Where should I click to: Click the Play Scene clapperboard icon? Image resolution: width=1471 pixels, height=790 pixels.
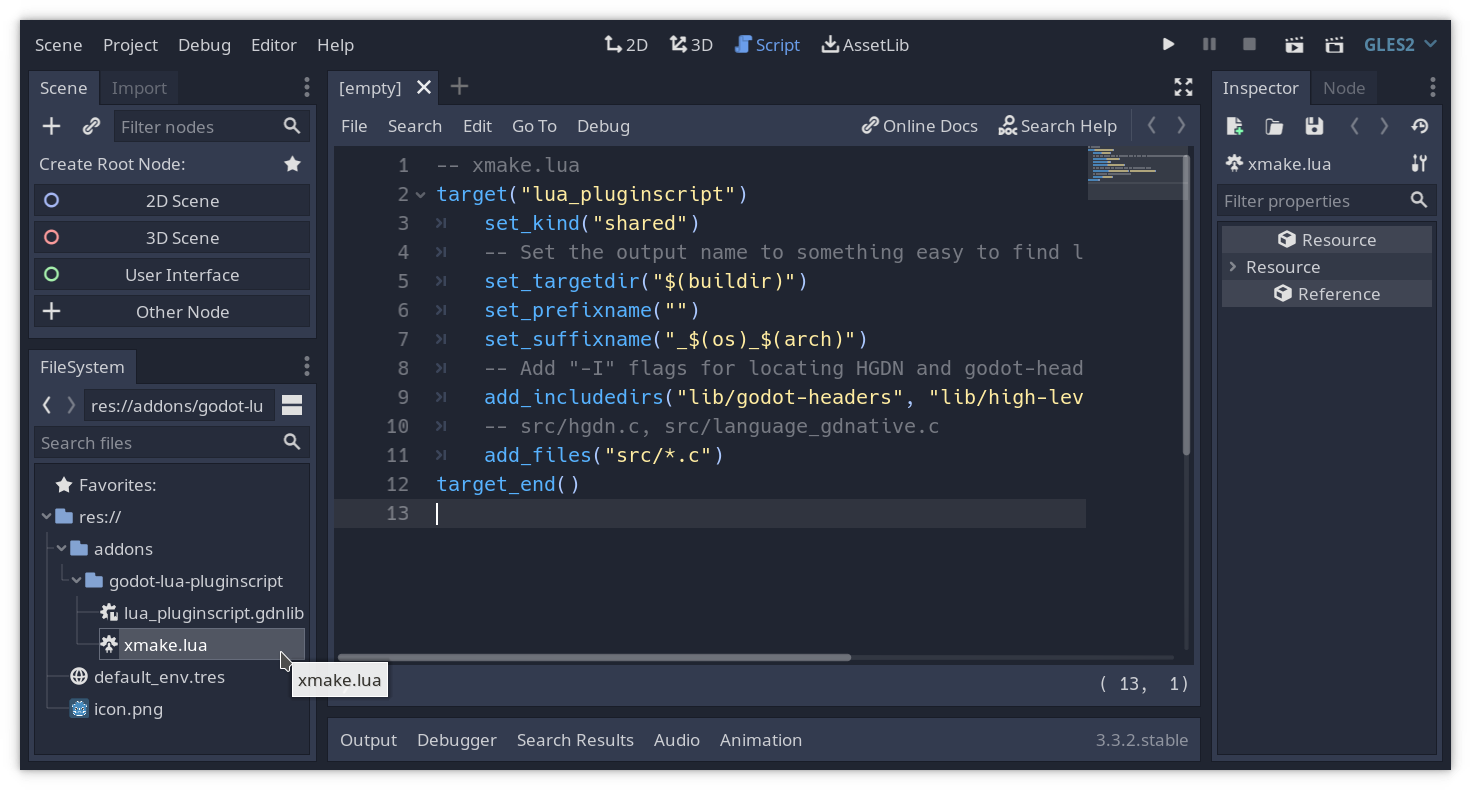1294,45
